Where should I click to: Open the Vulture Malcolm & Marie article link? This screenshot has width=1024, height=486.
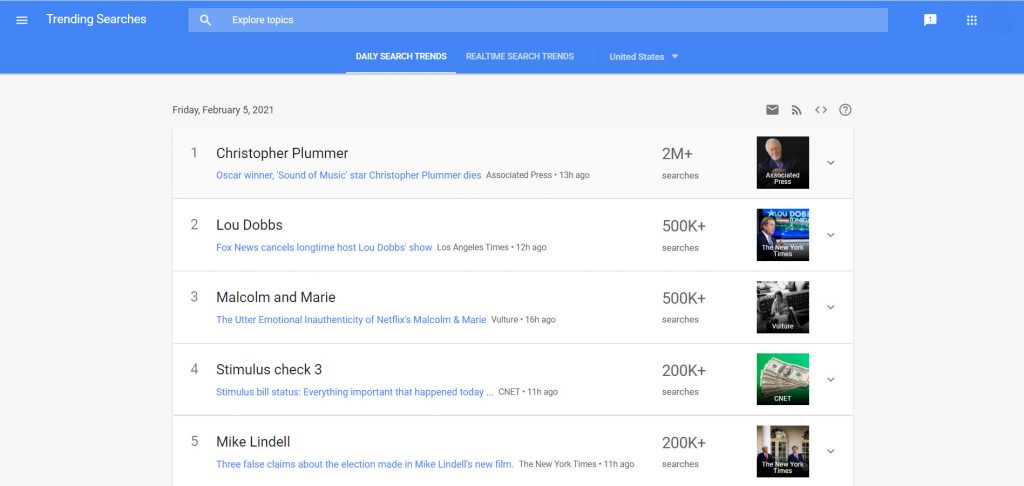[351, 319]
